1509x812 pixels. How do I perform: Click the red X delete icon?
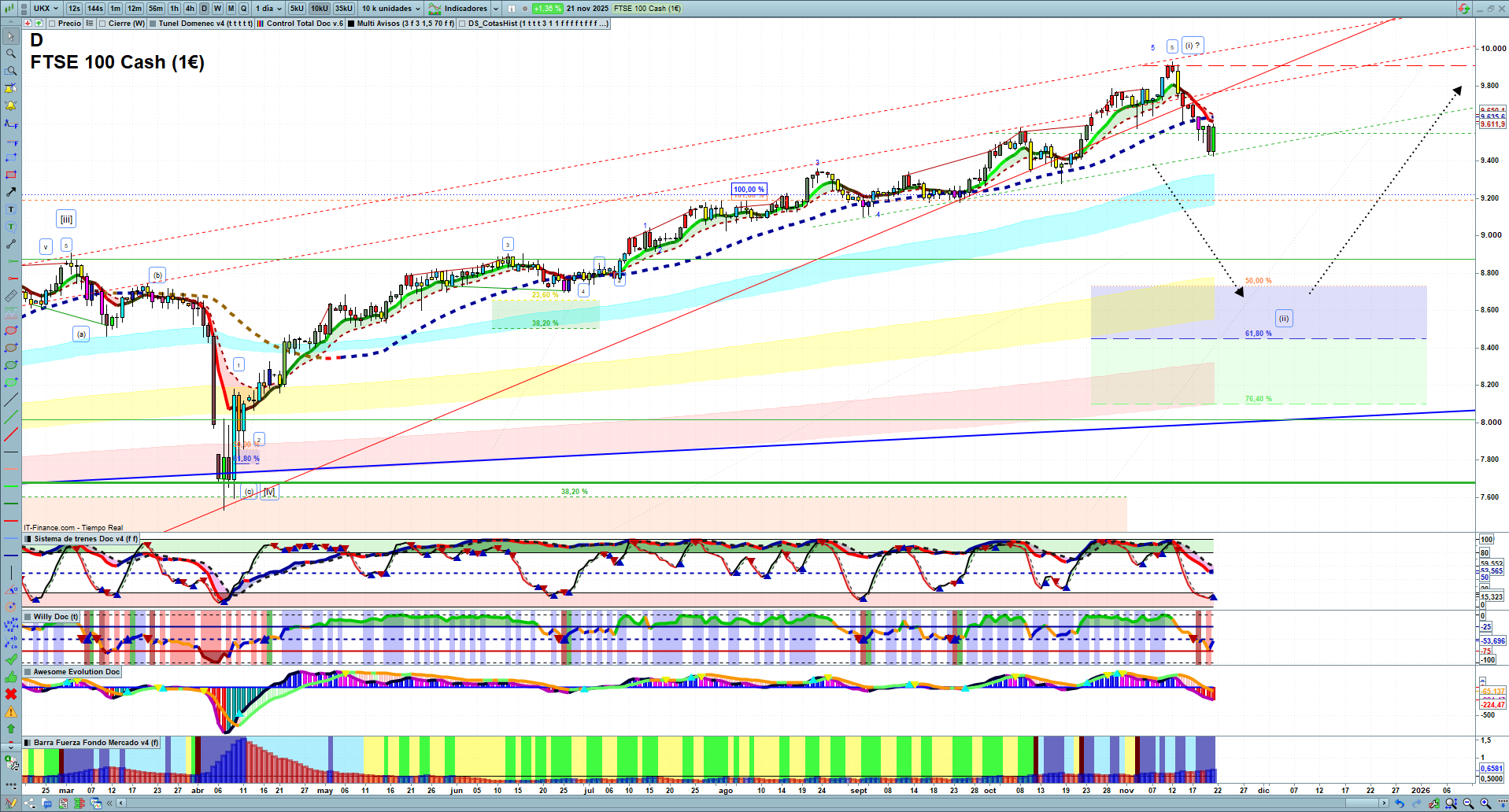pyautogui.click(x=11, y=694)
